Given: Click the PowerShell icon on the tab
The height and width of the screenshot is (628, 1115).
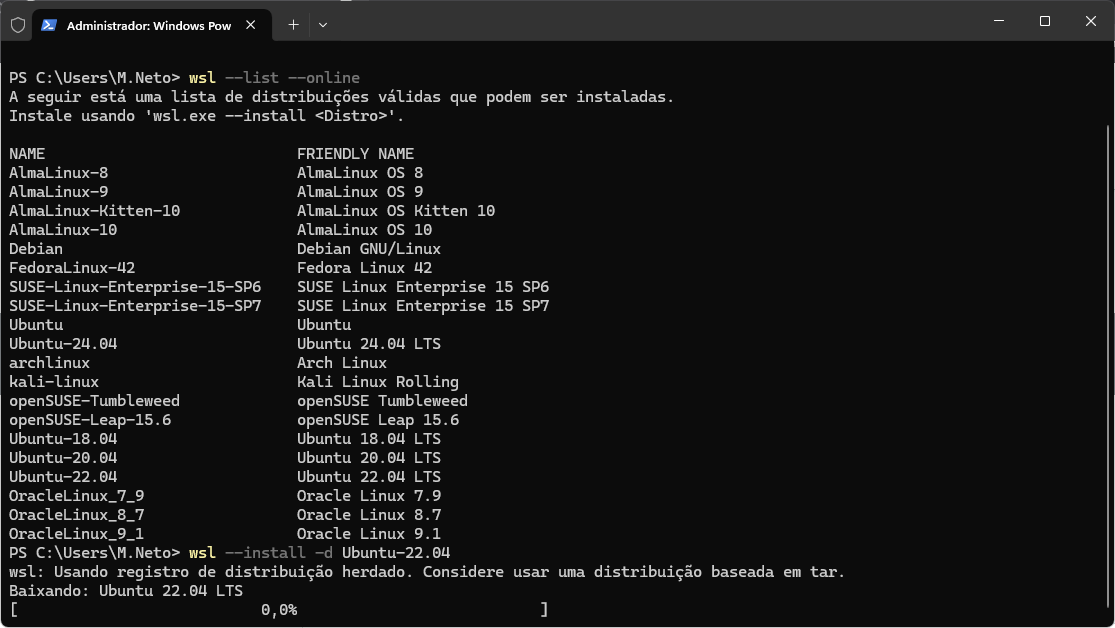Looking at the screenshot, I should pyautogui.click(x=48, y=26).
